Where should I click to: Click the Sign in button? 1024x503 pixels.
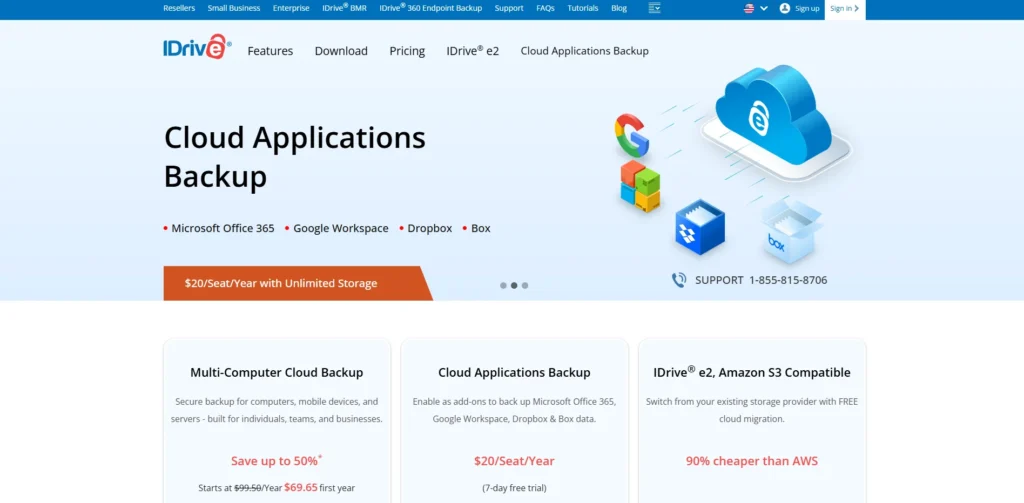click(x=845, y=9)
